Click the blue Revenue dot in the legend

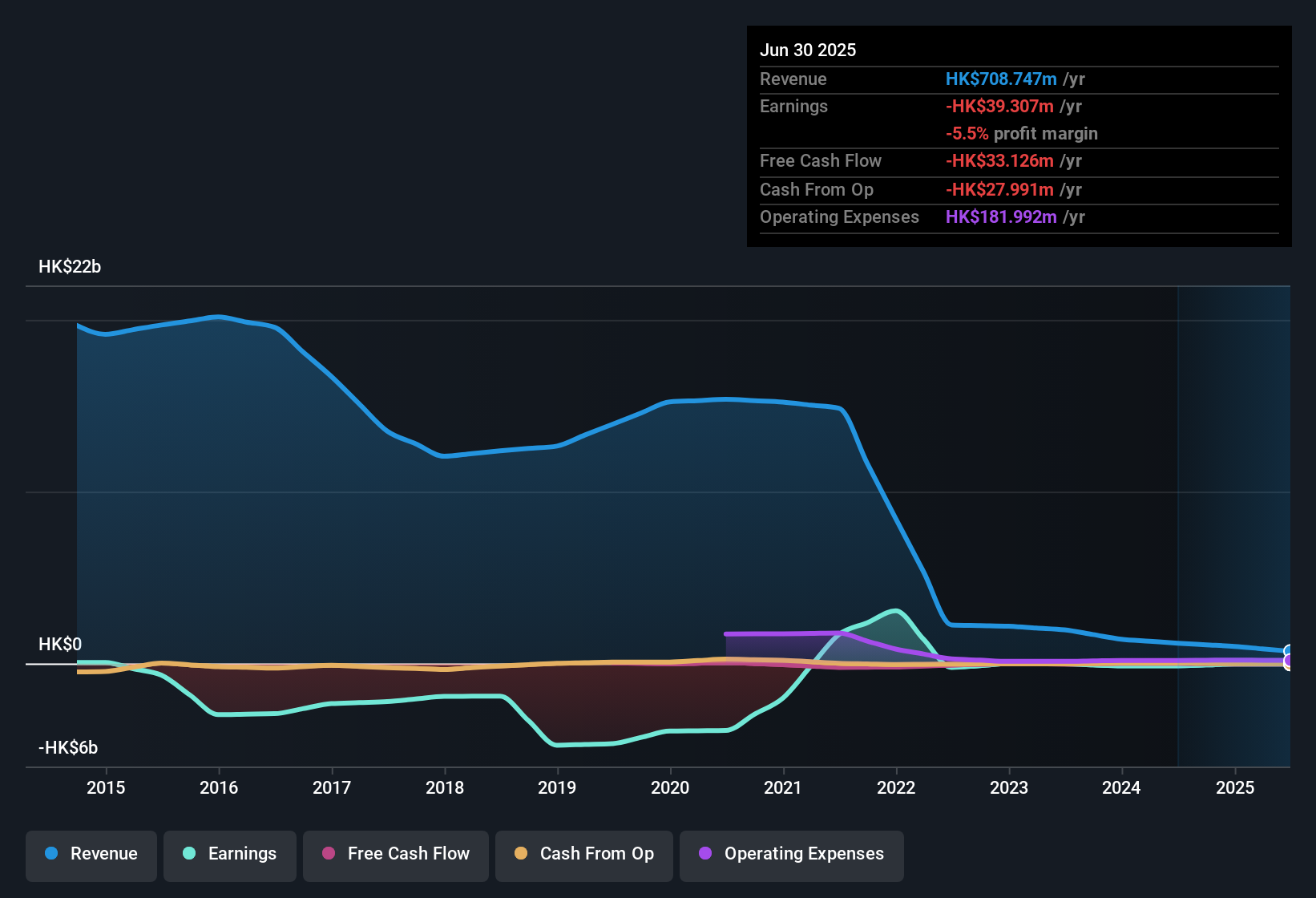(50, 854)
